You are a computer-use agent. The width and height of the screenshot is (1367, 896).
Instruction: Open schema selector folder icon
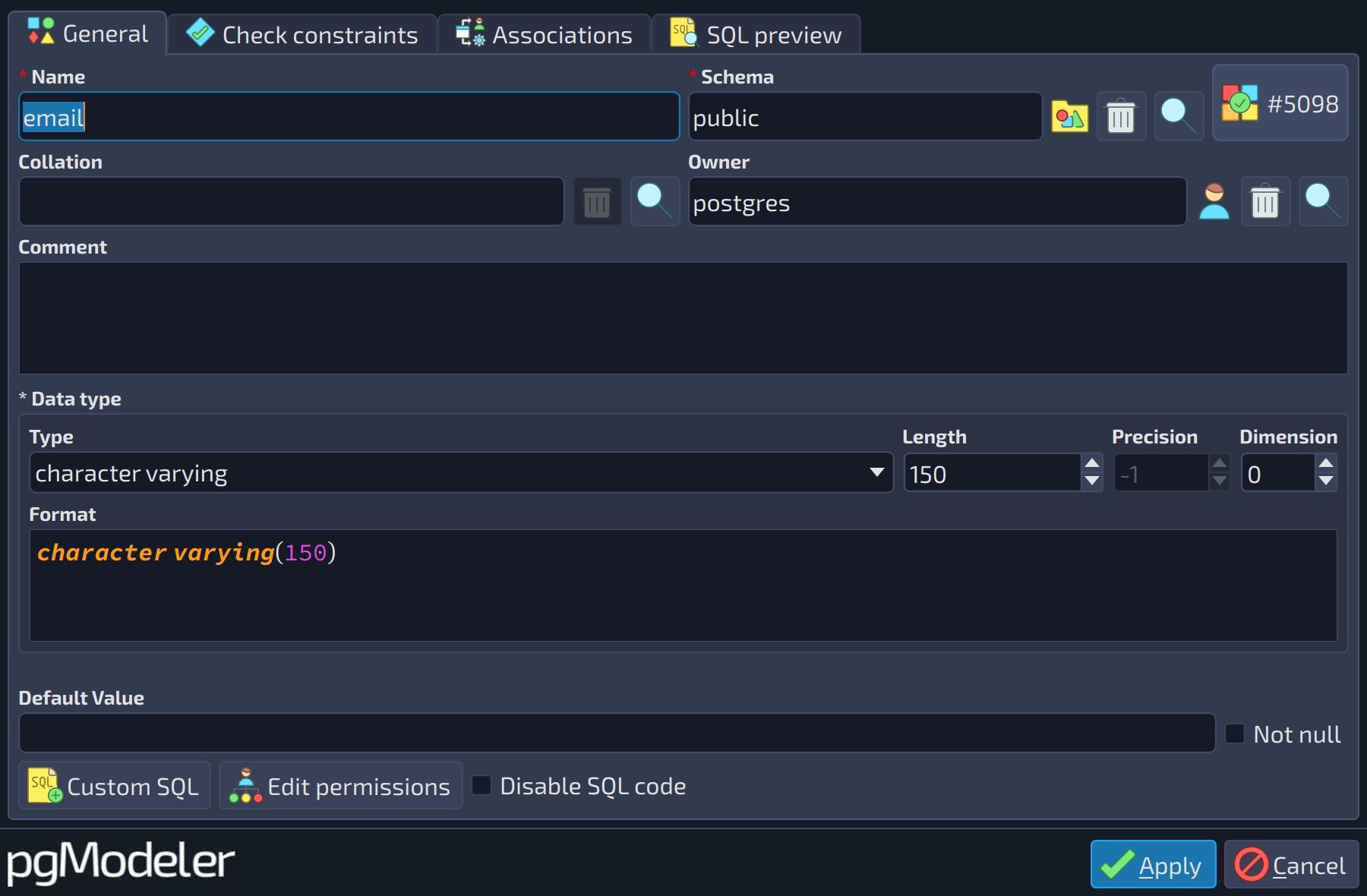1069,117
